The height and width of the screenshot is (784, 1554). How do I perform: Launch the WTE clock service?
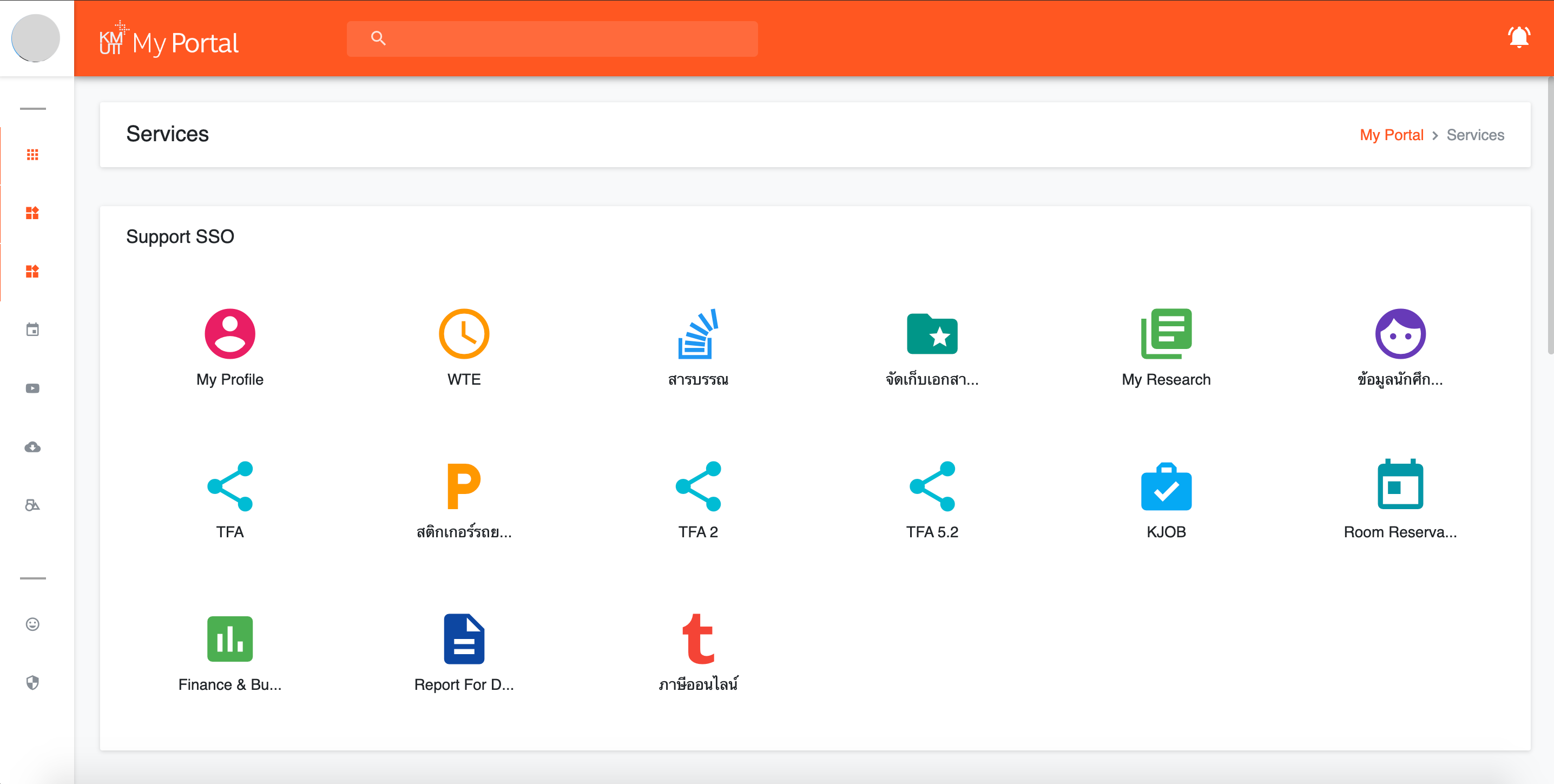point(463,334)
